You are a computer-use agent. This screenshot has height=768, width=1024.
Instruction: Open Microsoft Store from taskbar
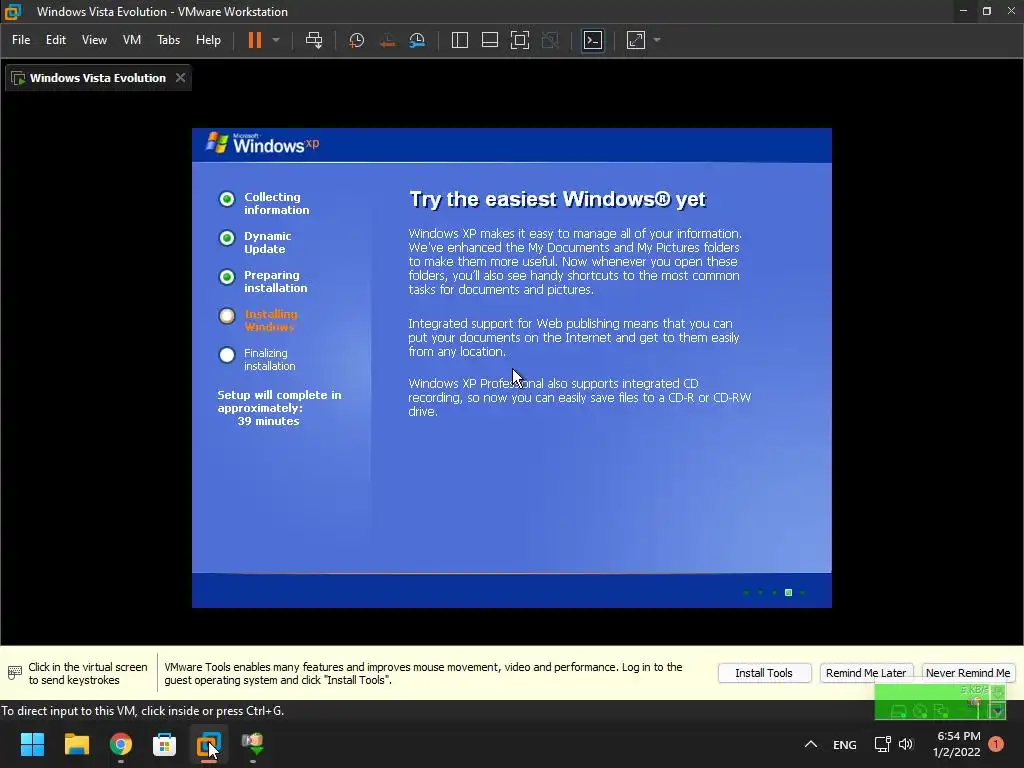click(x=165, y=744)
